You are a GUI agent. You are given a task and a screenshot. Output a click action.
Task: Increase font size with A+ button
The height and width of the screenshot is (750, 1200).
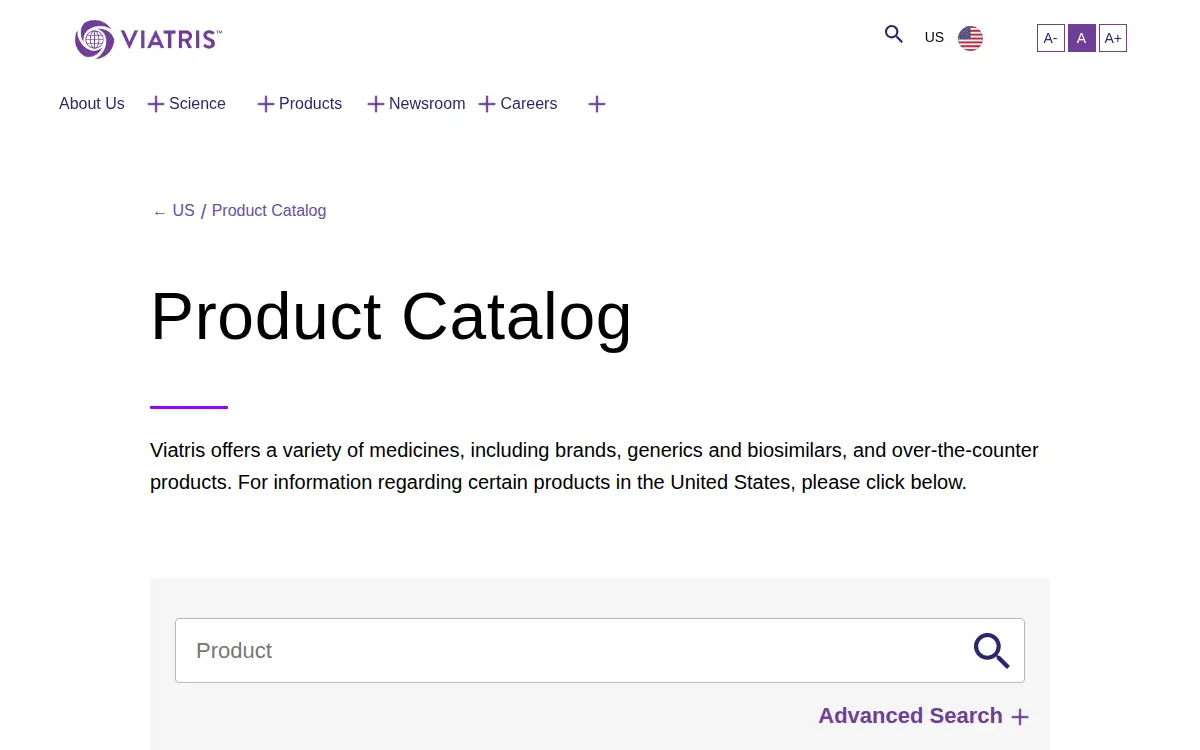point(1113,38)
